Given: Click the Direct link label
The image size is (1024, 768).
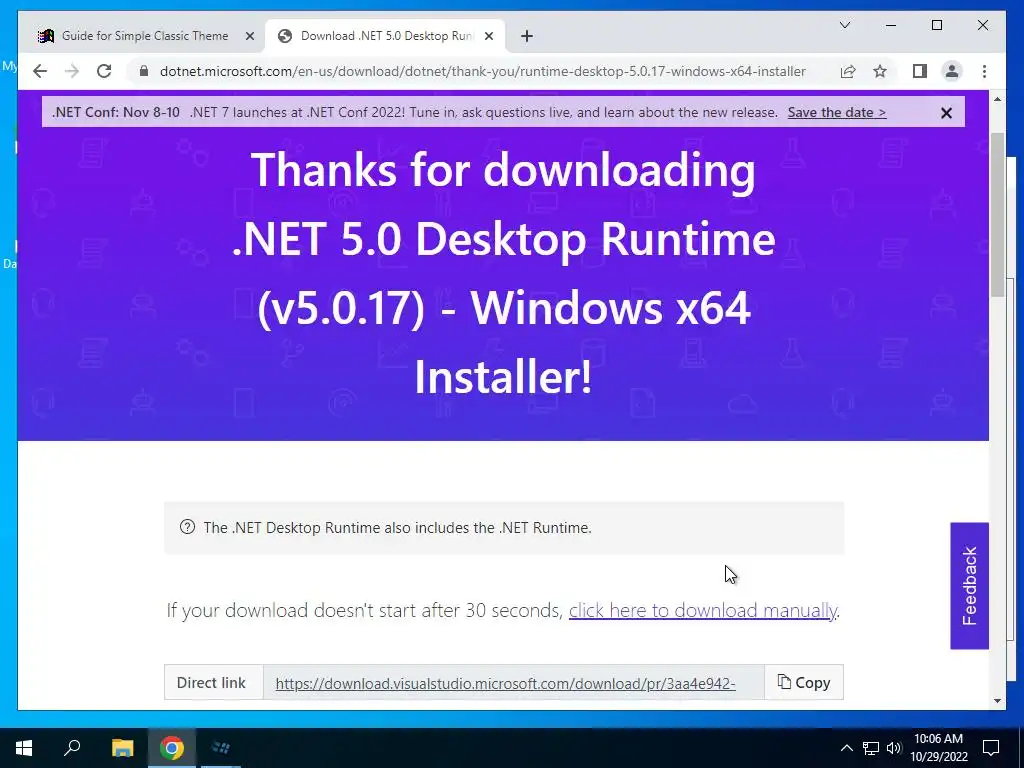Looking at the screenshot, I should coord(211,682).
